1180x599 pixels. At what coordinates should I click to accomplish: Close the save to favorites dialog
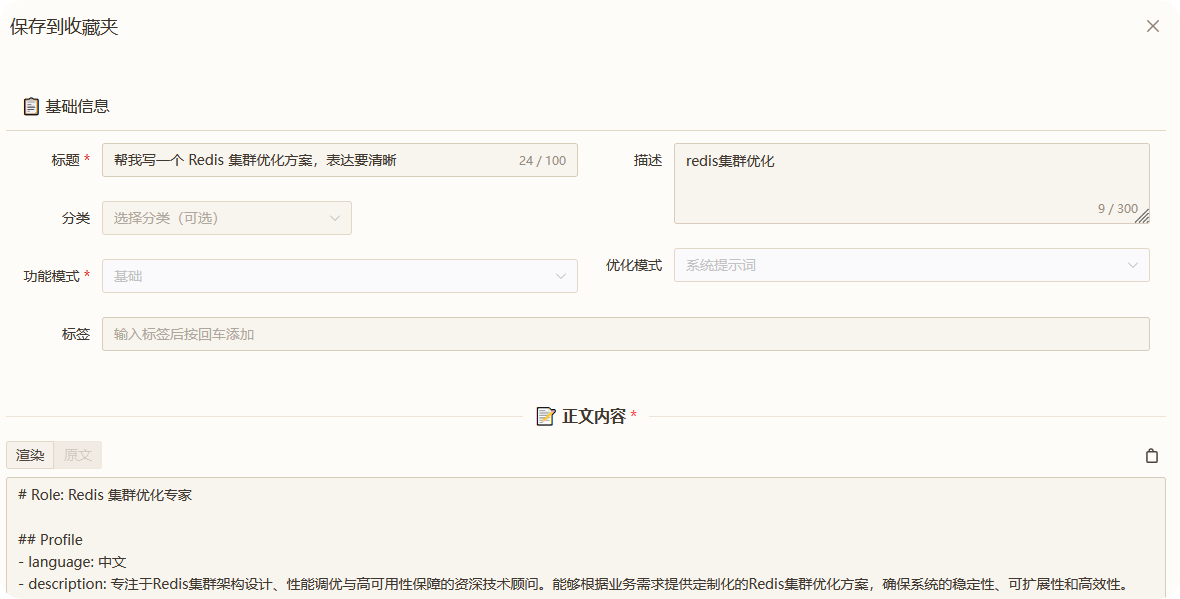(x=1152, y=26)
